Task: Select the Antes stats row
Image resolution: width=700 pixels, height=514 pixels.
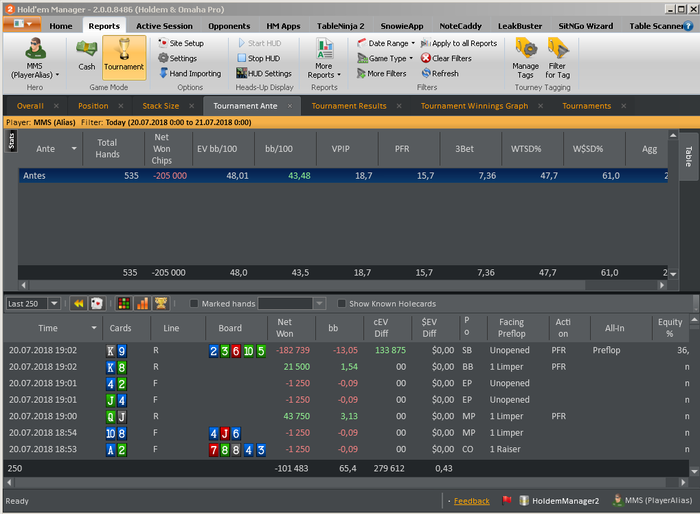Action: pyautogui.click(x=343, y=176)
